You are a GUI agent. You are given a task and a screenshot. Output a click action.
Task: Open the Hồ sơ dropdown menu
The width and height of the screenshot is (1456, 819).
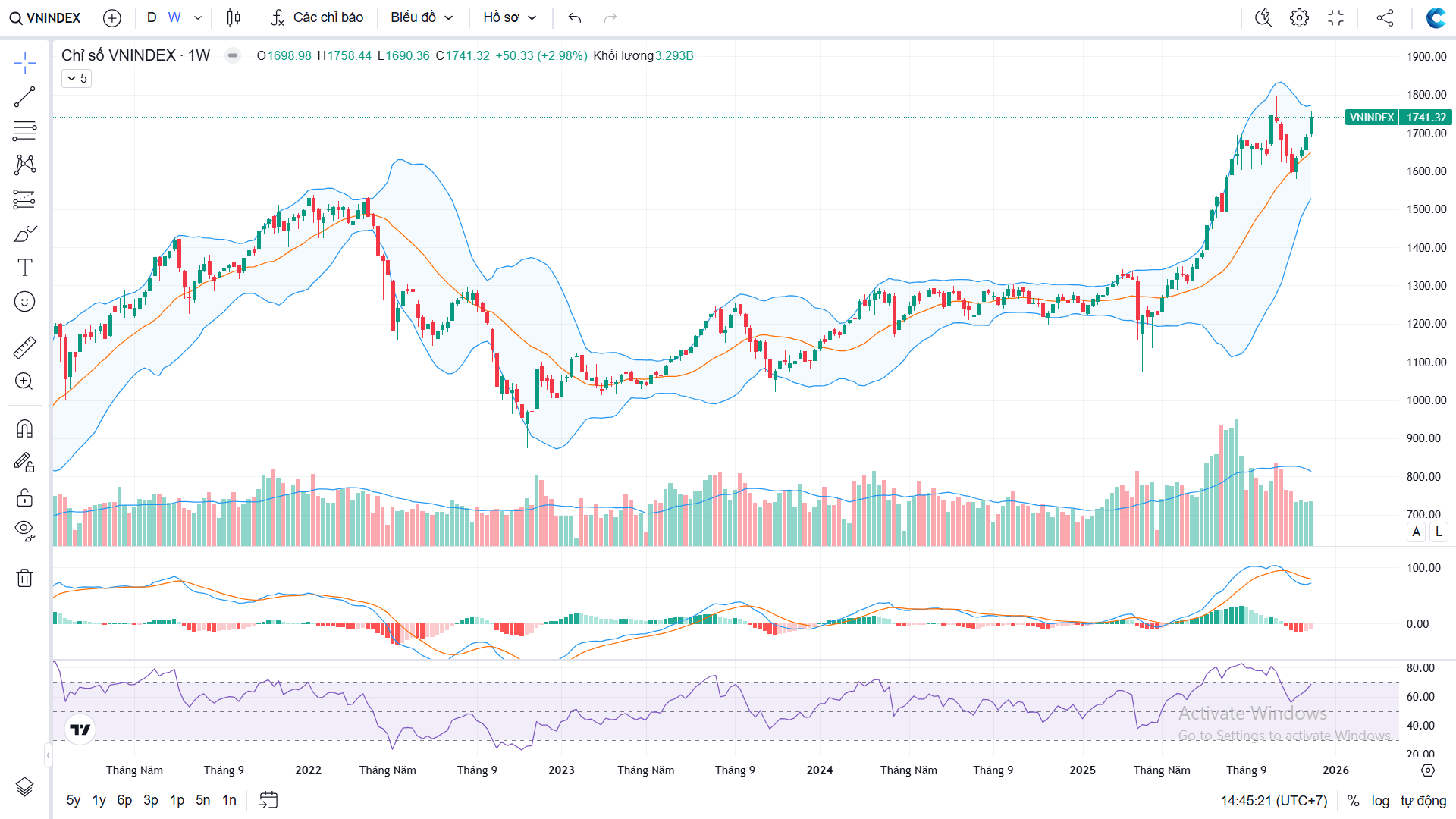point(510,17)
